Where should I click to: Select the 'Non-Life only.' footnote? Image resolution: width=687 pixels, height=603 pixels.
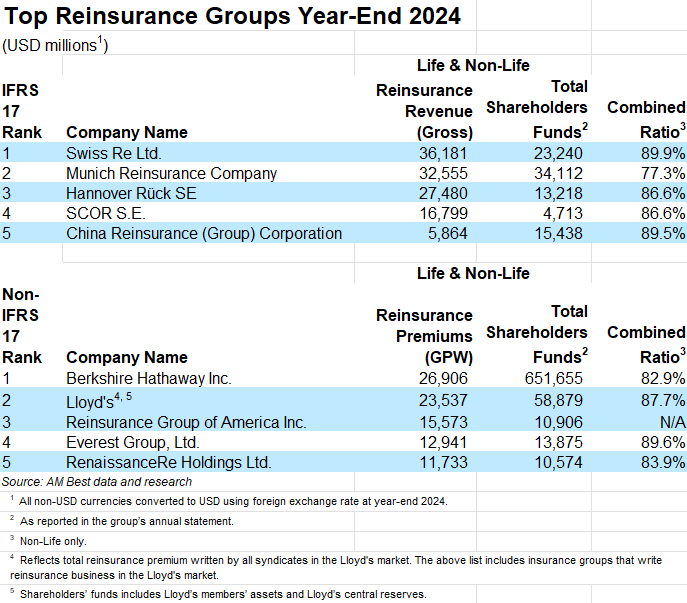point(48,541)
